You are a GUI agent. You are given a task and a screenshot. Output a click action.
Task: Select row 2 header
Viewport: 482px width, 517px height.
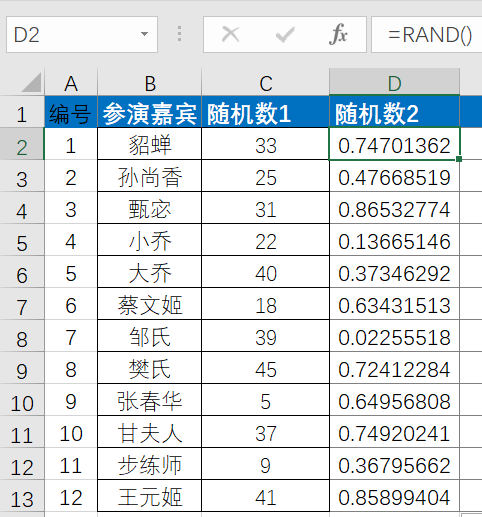click(x=22, y=144)
